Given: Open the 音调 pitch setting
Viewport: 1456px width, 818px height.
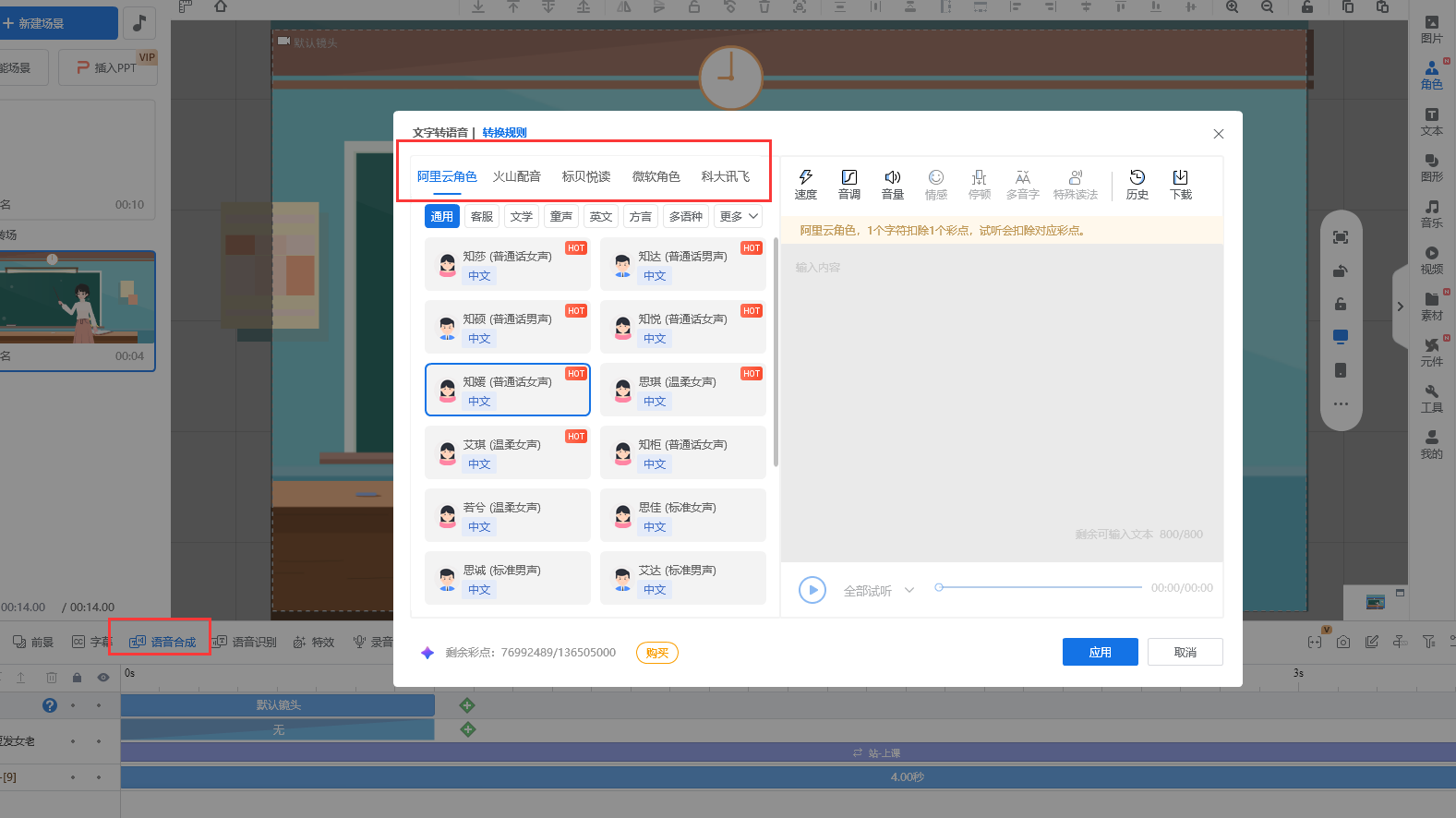Looking at the screenshot, I should pyautogui.click(x=848, y=184).
